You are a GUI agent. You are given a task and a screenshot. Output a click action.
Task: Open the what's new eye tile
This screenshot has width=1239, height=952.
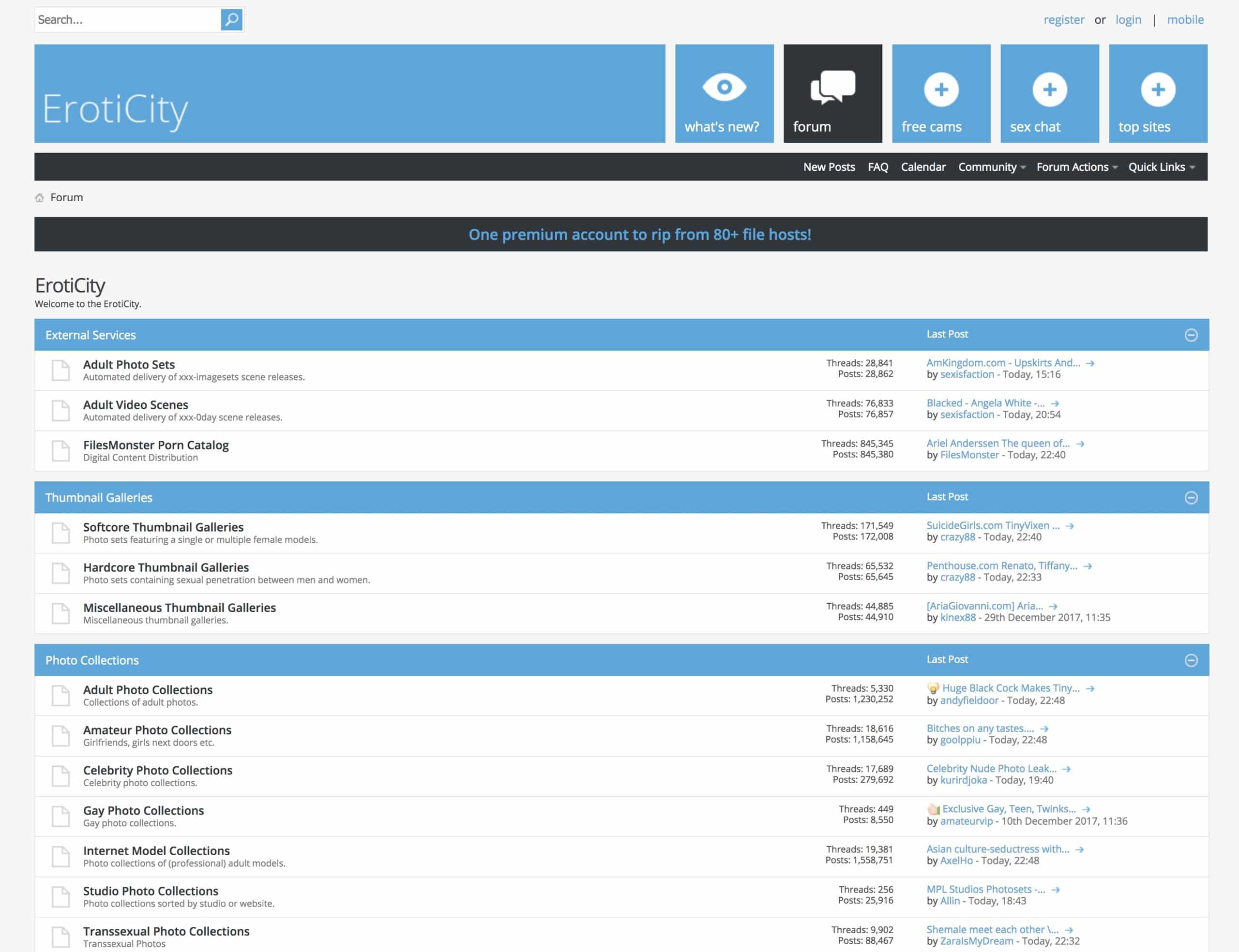click(x=724, y=93)
